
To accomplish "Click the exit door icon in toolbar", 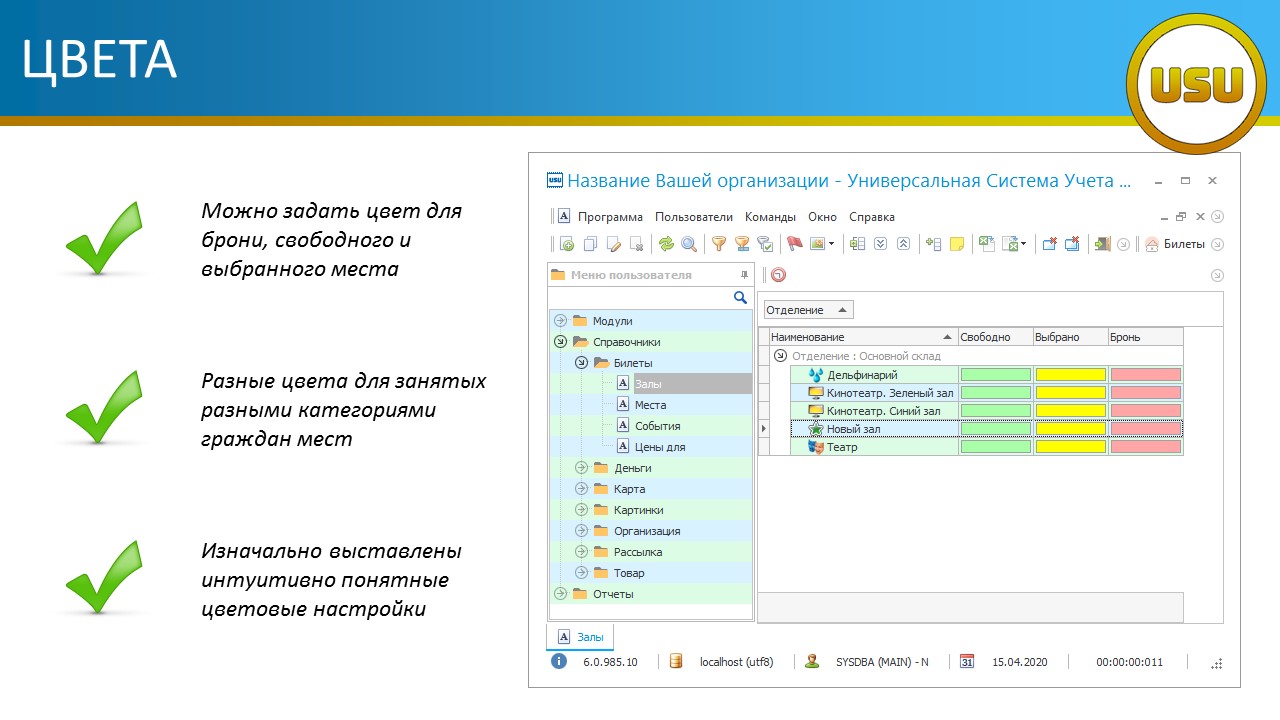I will (x=1102, y=244).
